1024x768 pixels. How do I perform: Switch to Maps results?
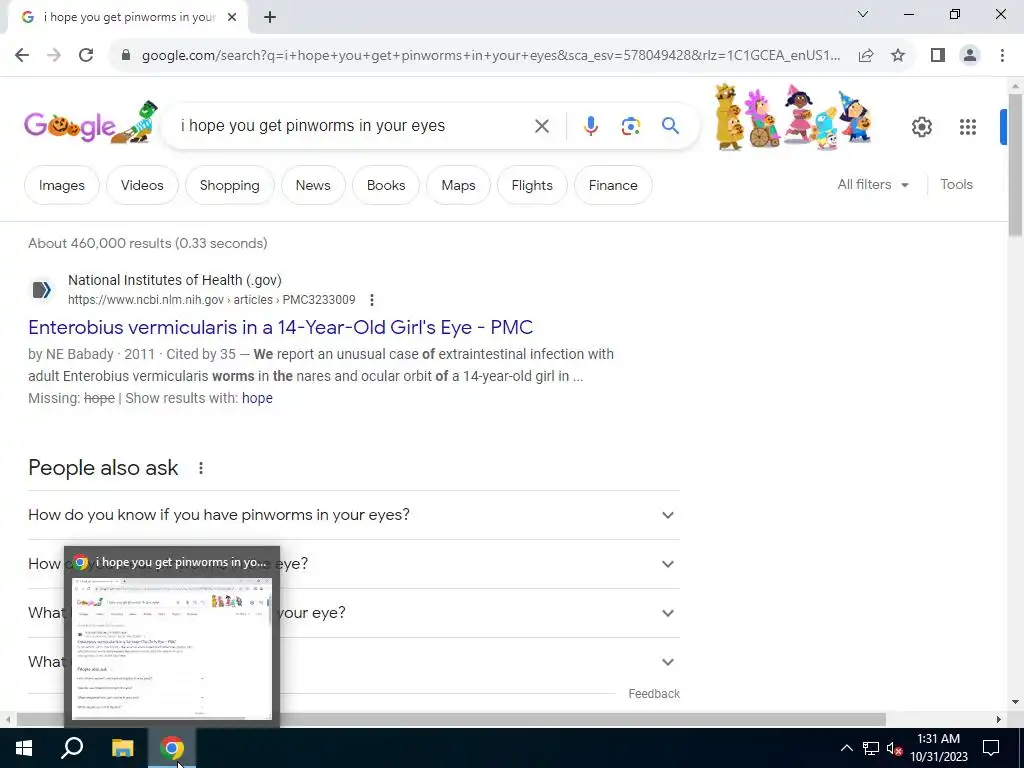tap(458, 185)
